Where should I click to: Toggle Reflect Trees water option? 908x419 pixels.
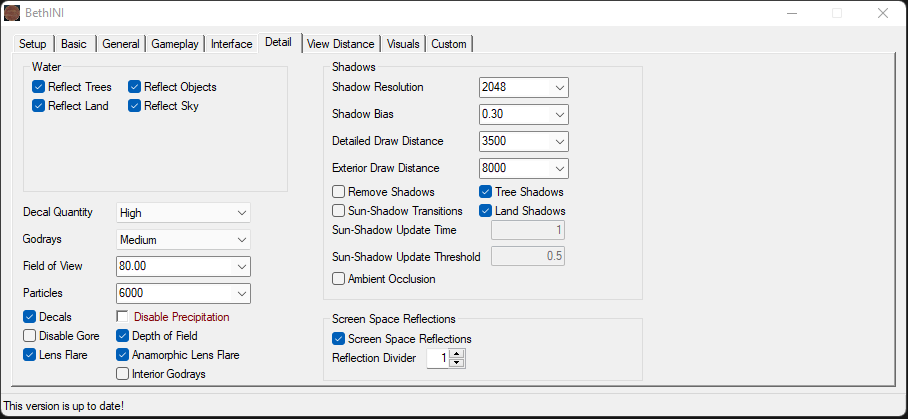point(39,87)
